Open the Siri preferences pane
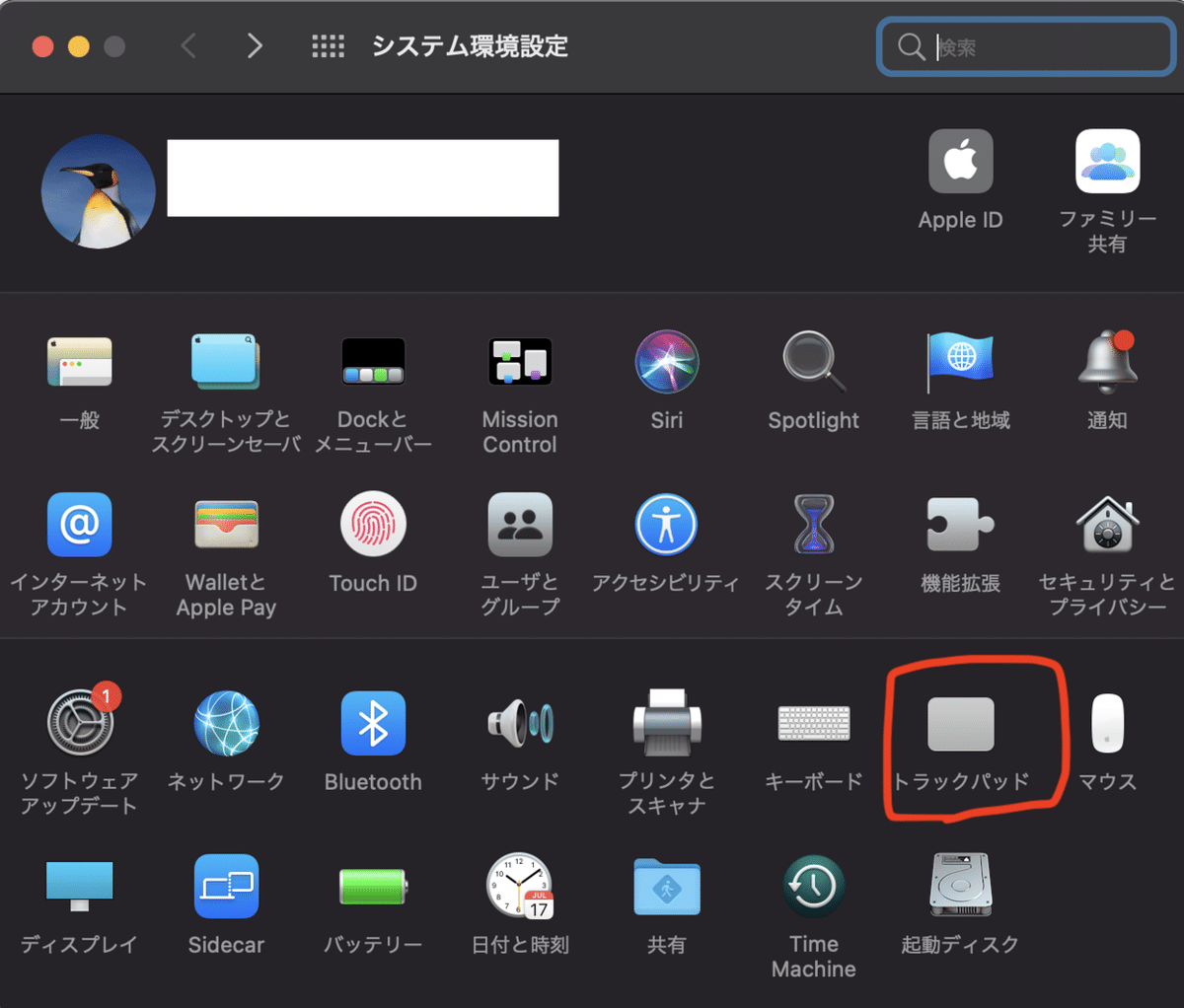The image size is (1184, 1008). [x=666, y=362]
